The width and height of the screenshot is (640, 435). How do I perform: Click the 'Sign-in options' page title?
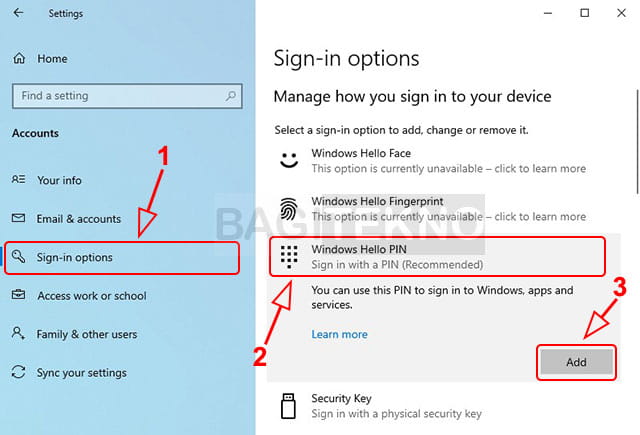tap(346, 58)
